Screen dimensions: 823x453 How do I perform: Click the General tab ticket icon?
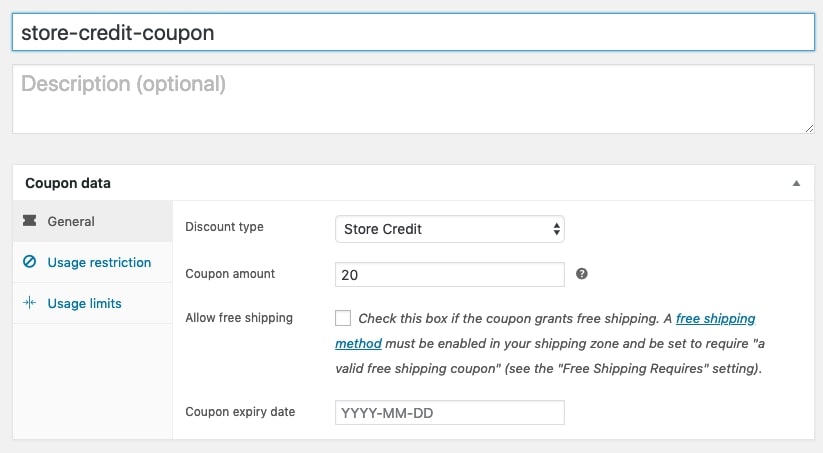pyautogui.click(x=29, y=220)
